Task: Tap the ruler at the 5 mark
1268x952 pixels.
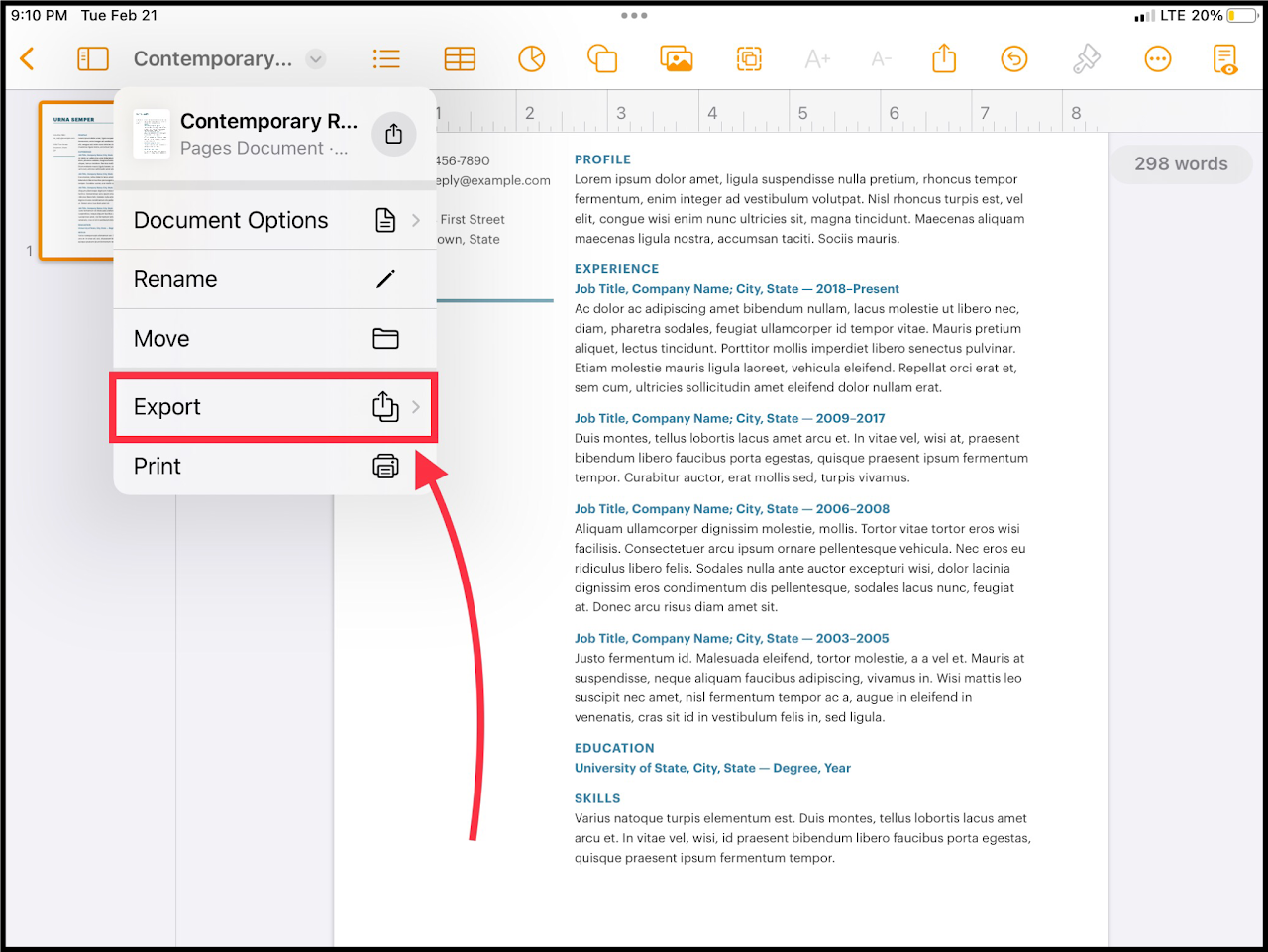Action: click(802, 113)
